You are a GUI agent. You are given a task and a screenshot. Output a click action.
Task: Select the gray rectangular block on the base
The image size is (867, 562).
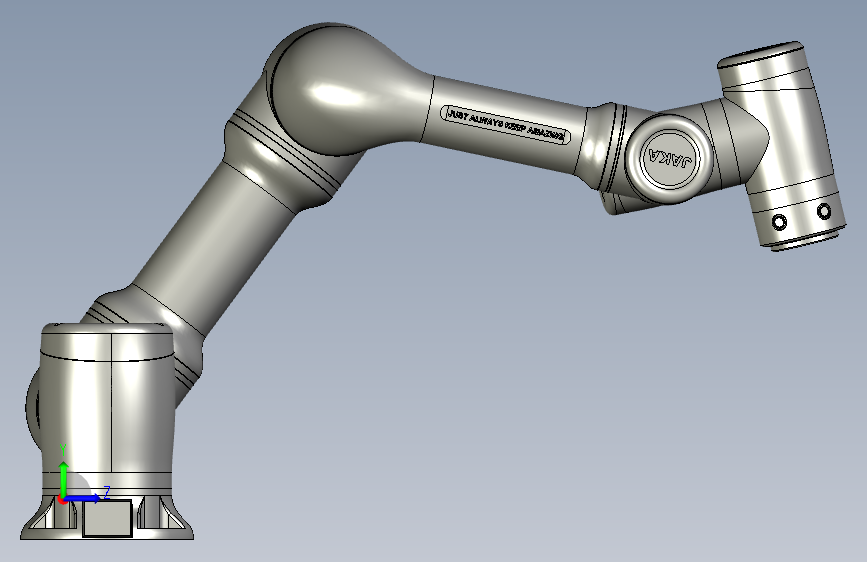point(107,518)
